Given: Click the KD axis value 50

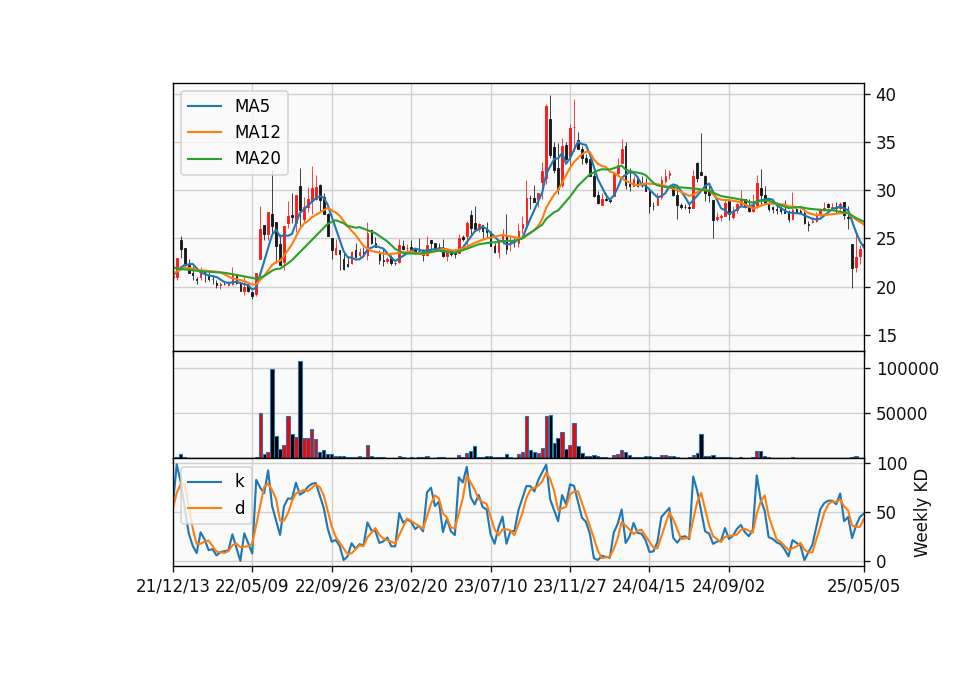Looking at the screenshot, I should 886,513.
